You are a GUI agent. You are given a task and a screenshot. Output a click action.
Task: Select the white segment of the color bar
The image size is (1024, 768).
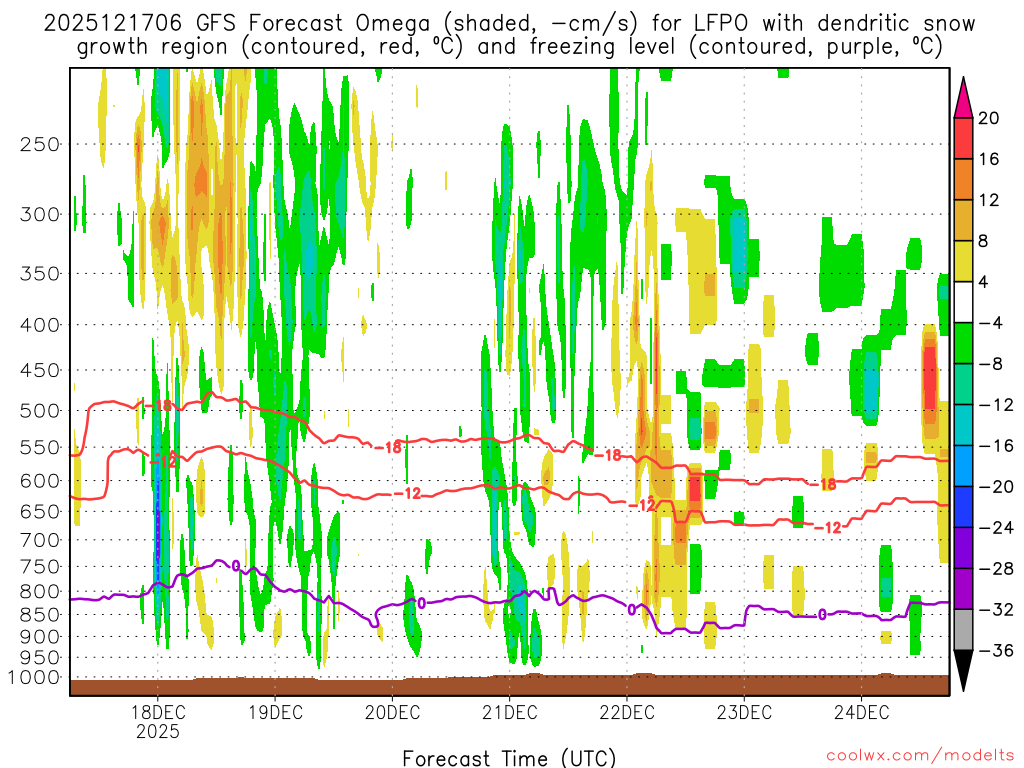964,302
